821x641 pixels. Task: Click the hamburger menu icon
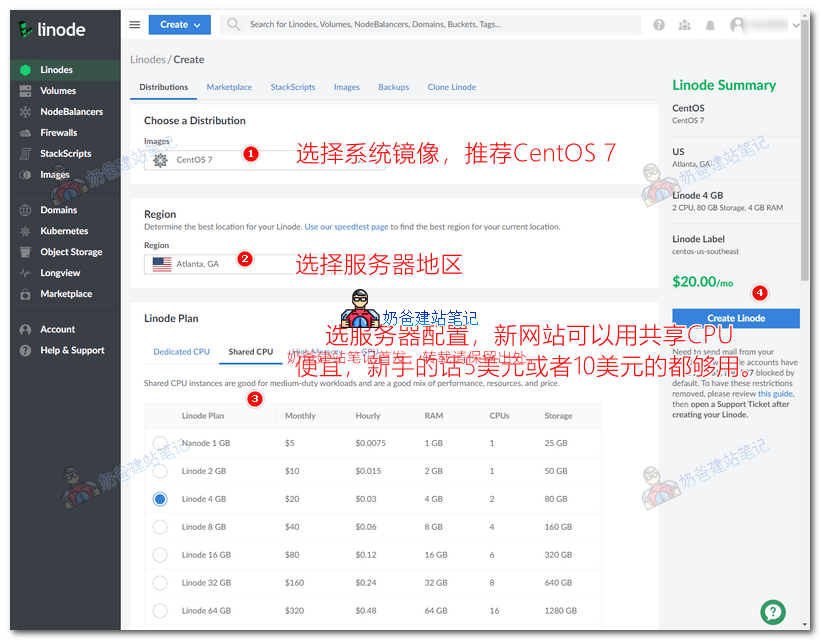coord(135,25)
